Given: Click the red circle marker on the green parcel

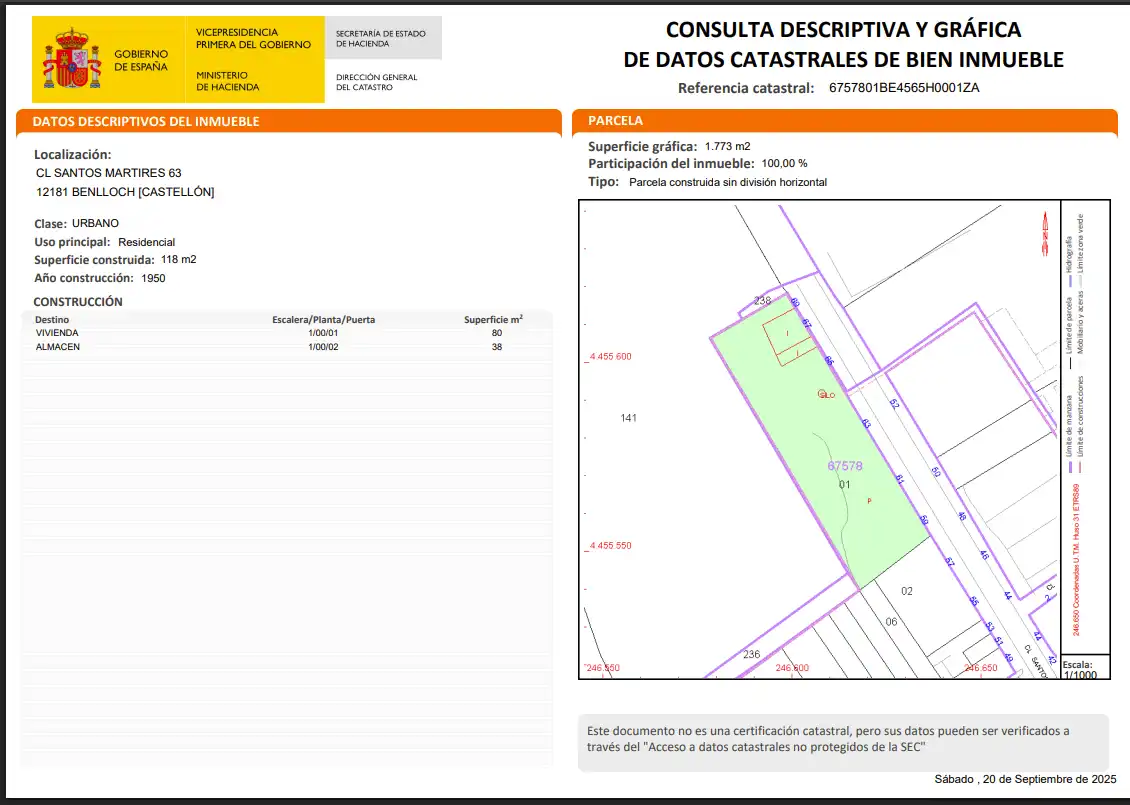Looking at the screenshot, I should (822, 393).
